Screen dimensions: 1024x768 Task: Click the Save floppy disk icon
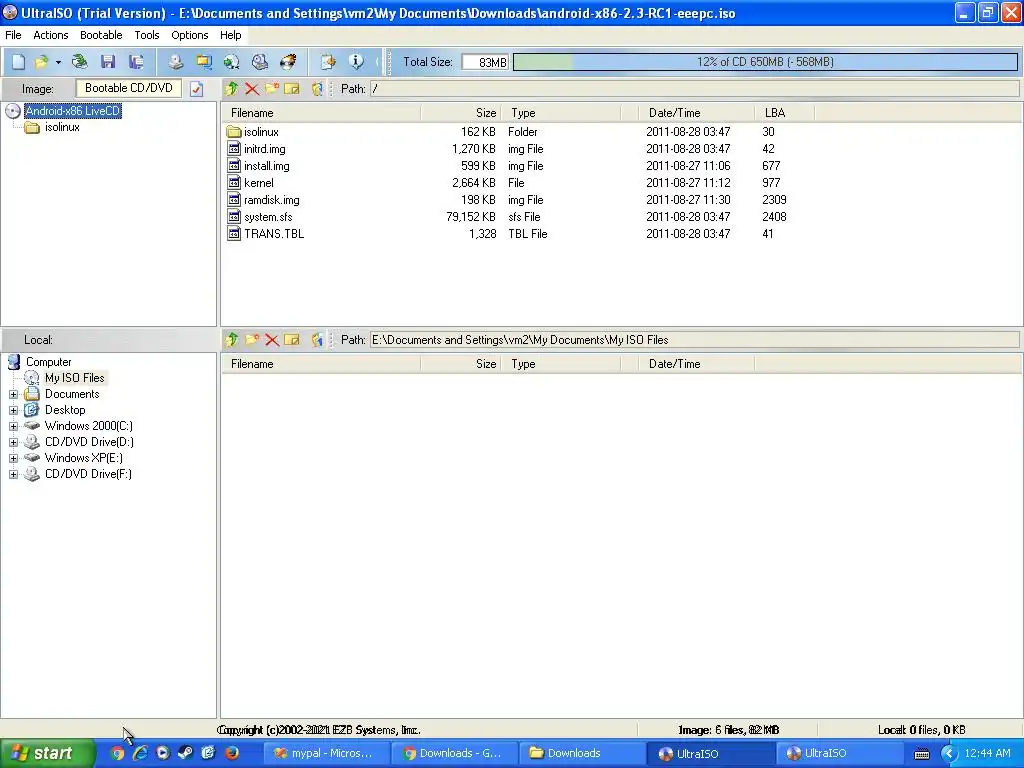108,62
